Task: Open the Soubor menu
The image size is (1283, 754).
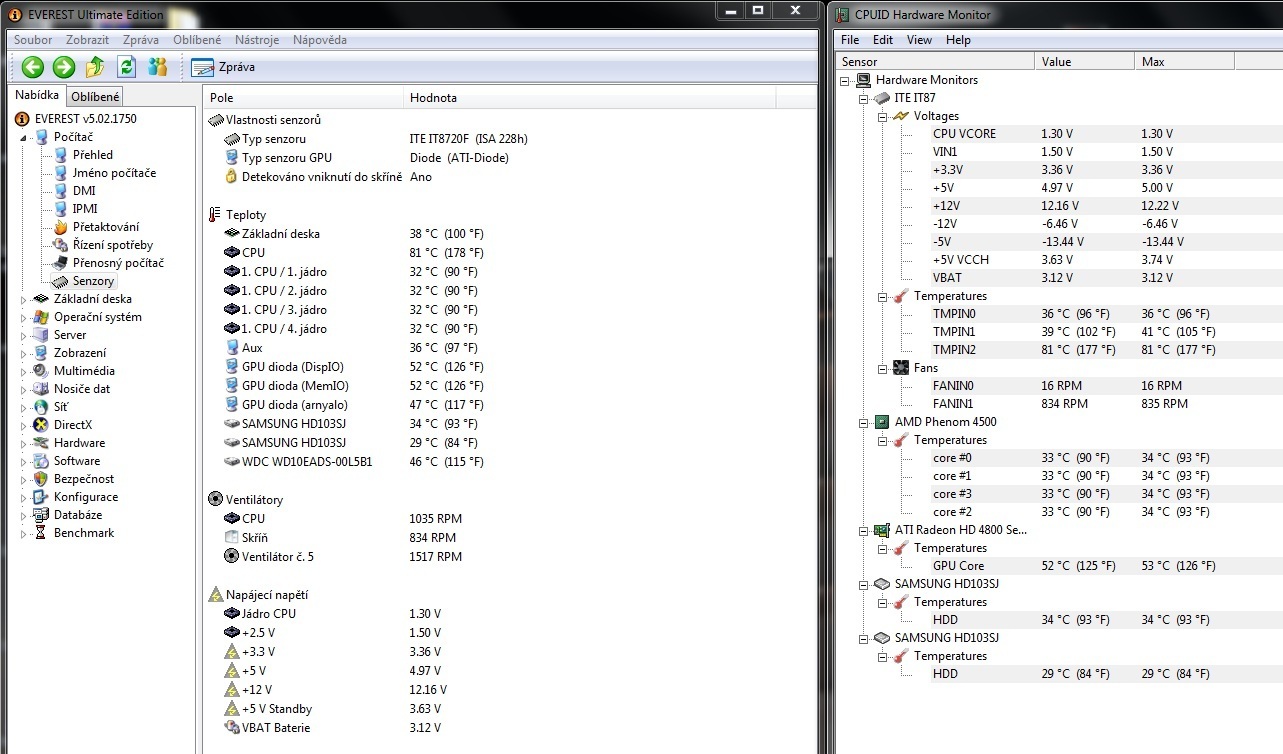Action: click(33, 40)
